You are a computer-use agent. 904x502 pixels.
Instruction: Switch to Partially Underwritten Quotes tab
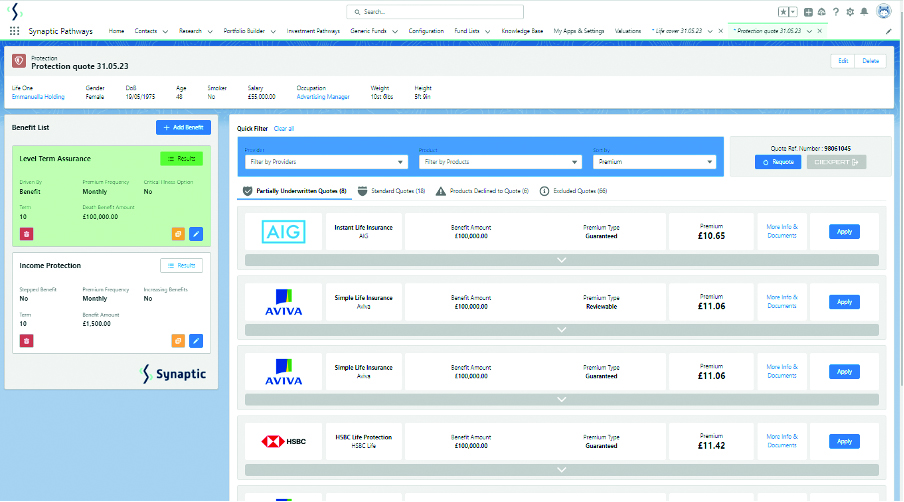tap(295, 191)
